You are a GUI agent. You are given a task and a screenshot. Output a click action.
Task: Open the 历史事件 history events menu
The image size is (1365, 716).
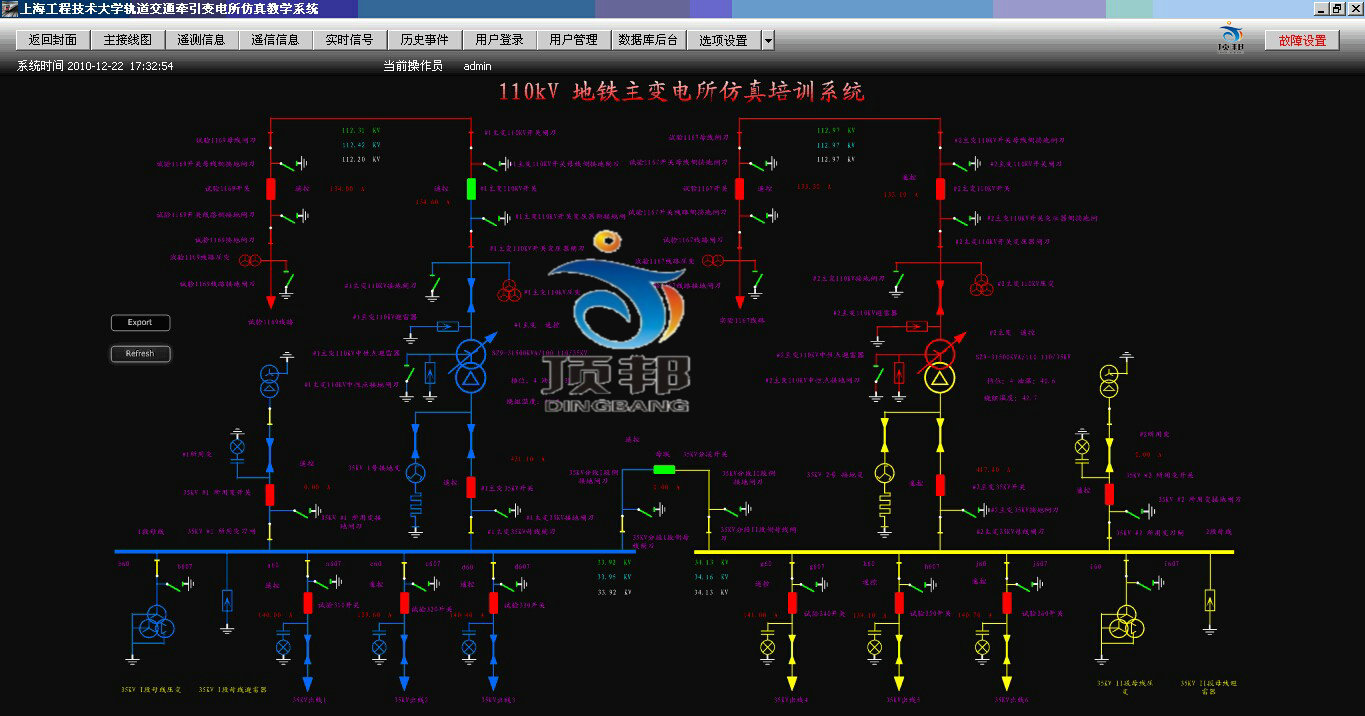pyautogui.click(x=424, y=41)
